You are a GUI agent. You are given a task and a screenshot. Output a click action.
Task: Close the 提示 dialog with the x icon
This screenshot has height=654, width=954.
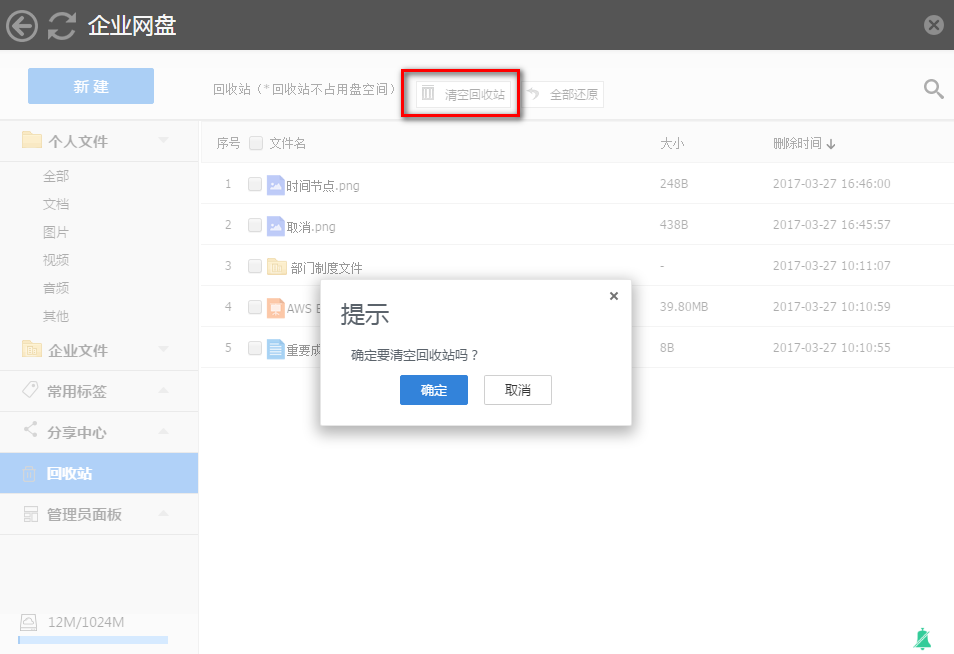[614, 296]
